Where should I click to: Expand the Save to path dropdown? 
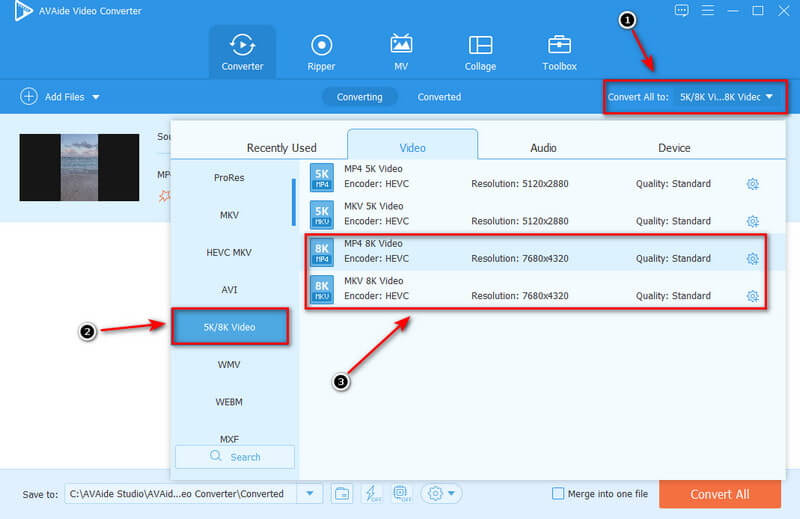coord(310,493)
